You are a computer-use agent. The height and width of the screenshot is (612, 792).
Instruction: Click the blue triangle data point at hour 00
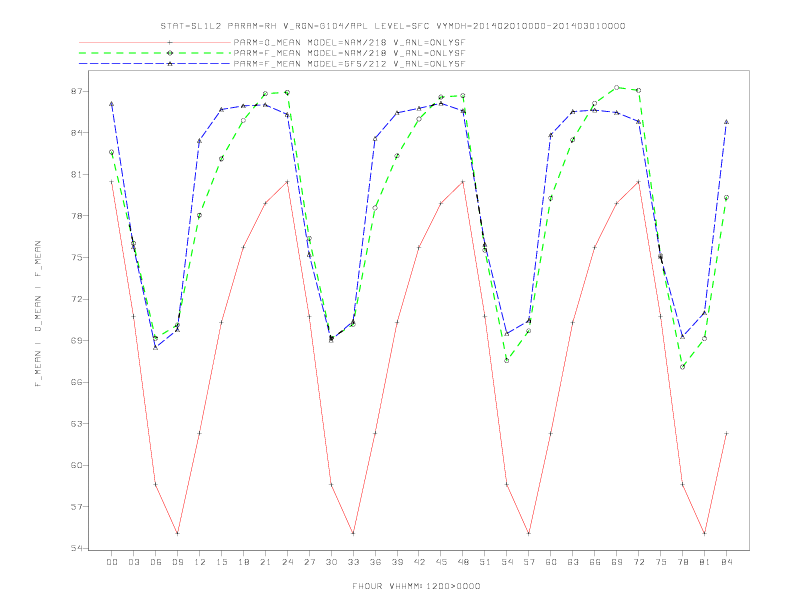(112, 104)
